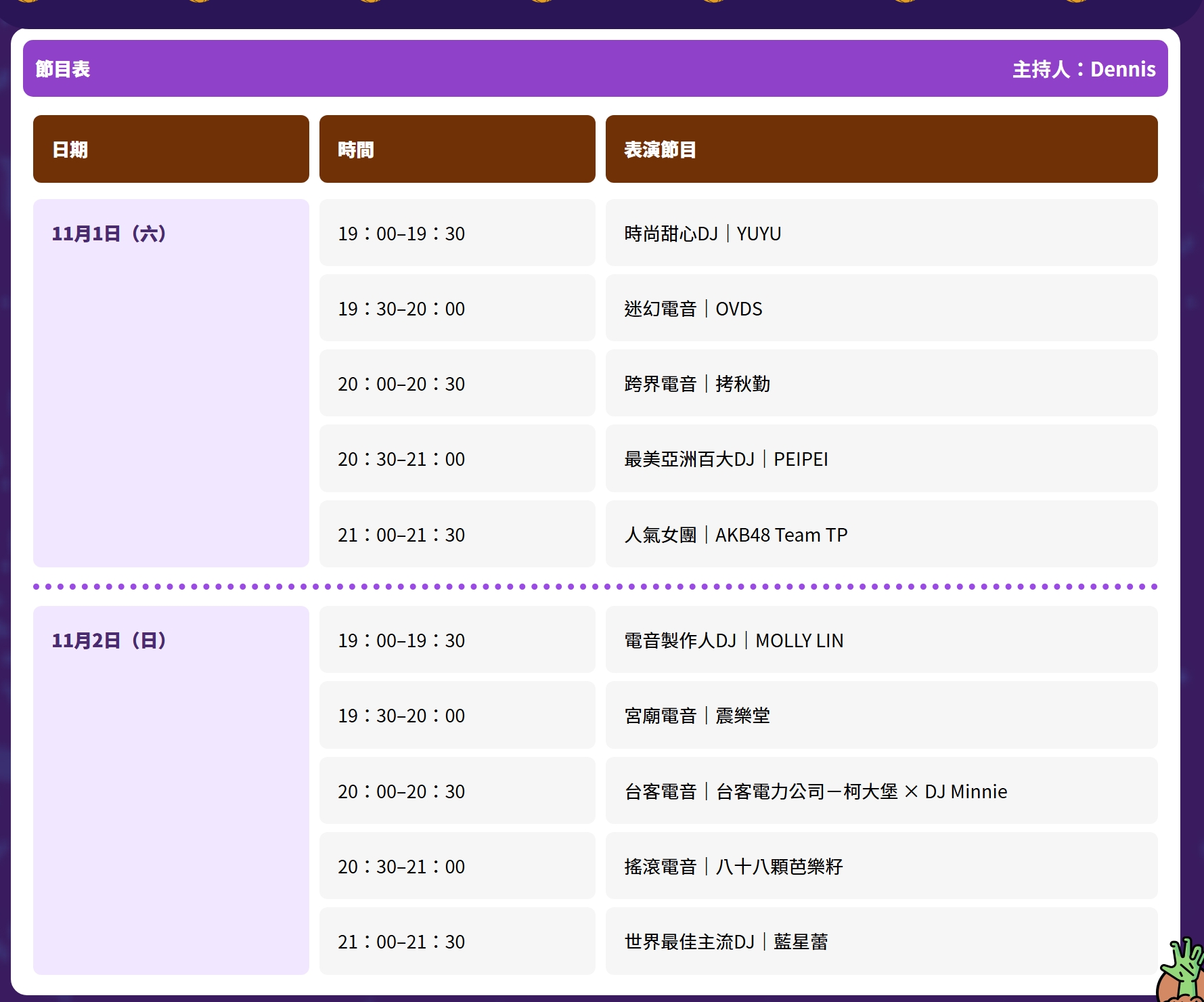The height and width of the screenshot is (1002, 1204).
Task: Click the 時間 column header
Action: click(457, 149)
